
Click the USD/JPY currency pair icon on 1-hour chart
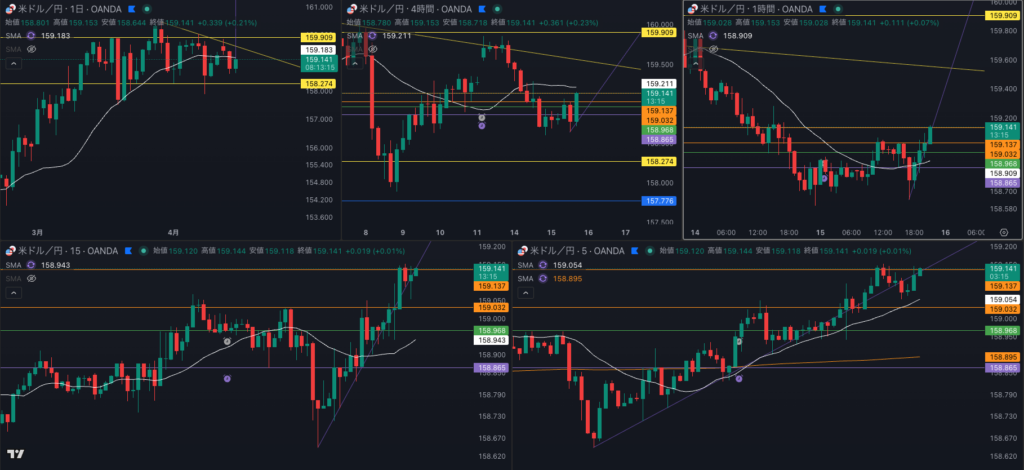tap(692, 9)
